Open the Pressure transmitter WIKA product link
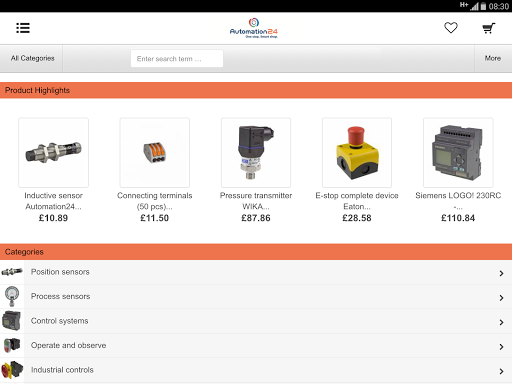The image size is (512, 384). [x=256, y=201]
